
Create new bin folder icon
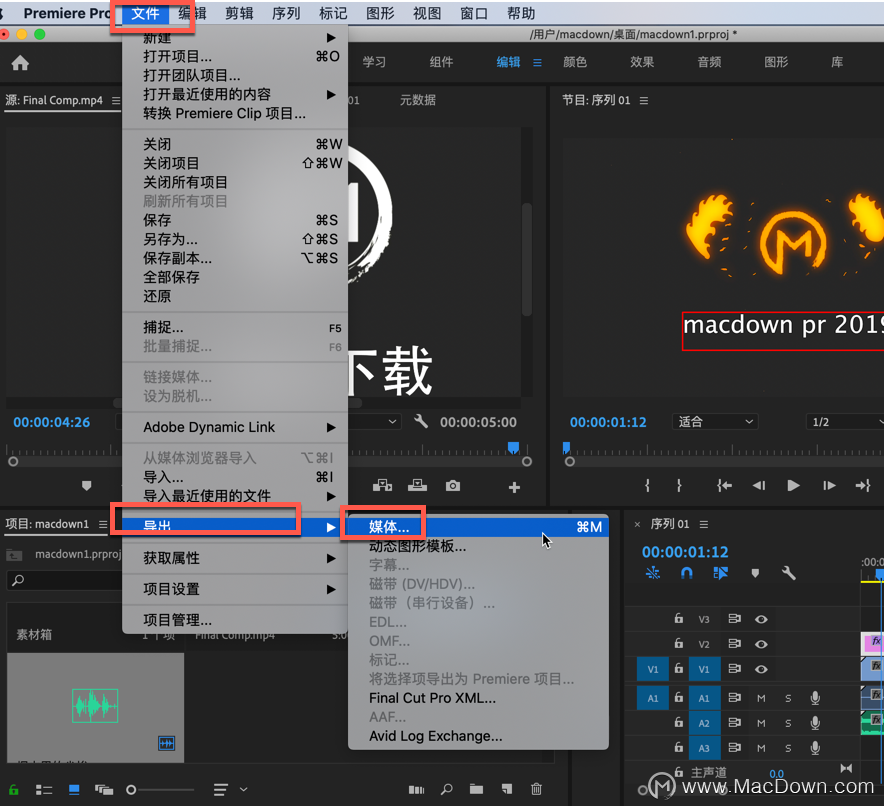pyautogui.click(x=476, y=789)
